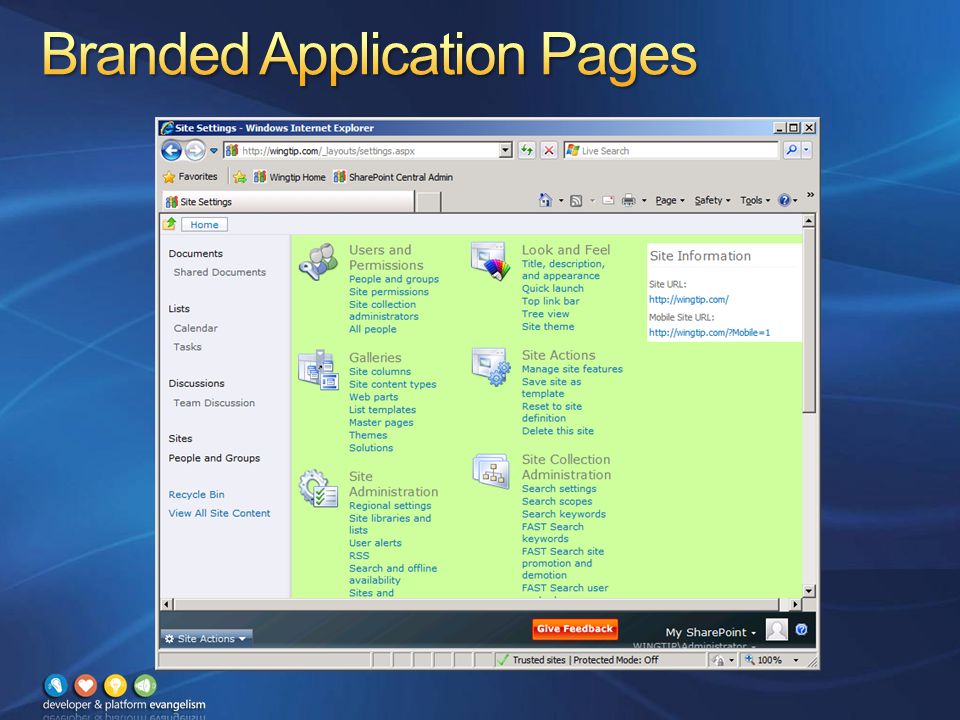Click in the Live Search box
Image resolution: width=960 pixels, height=720 pixels.
[671, 151]
